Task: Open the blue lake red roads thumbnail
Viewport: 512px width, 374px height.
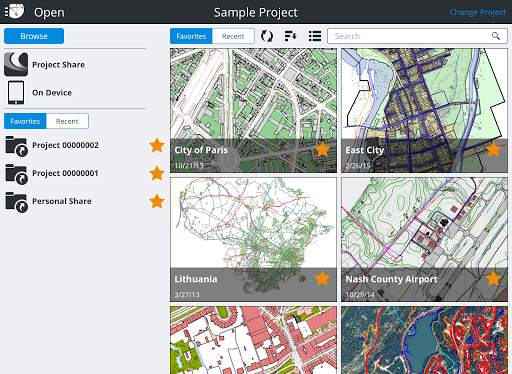Action: click(x=424, y=340)
